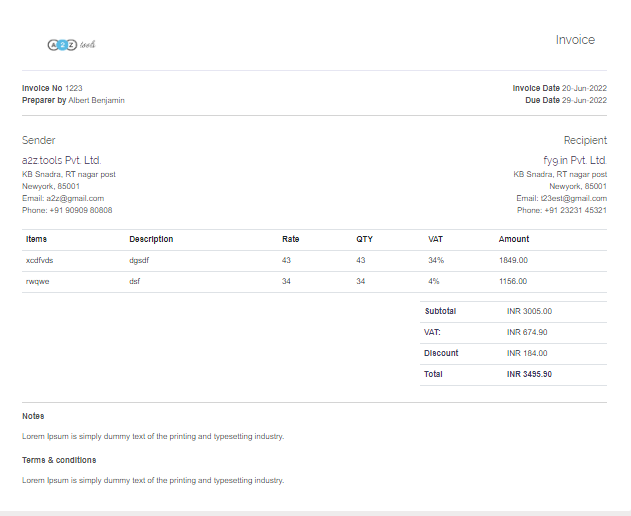The width and height of the screenshot is (631, 516).
Task: Click the Terms & conditions heading
Action: click(59, 460)
